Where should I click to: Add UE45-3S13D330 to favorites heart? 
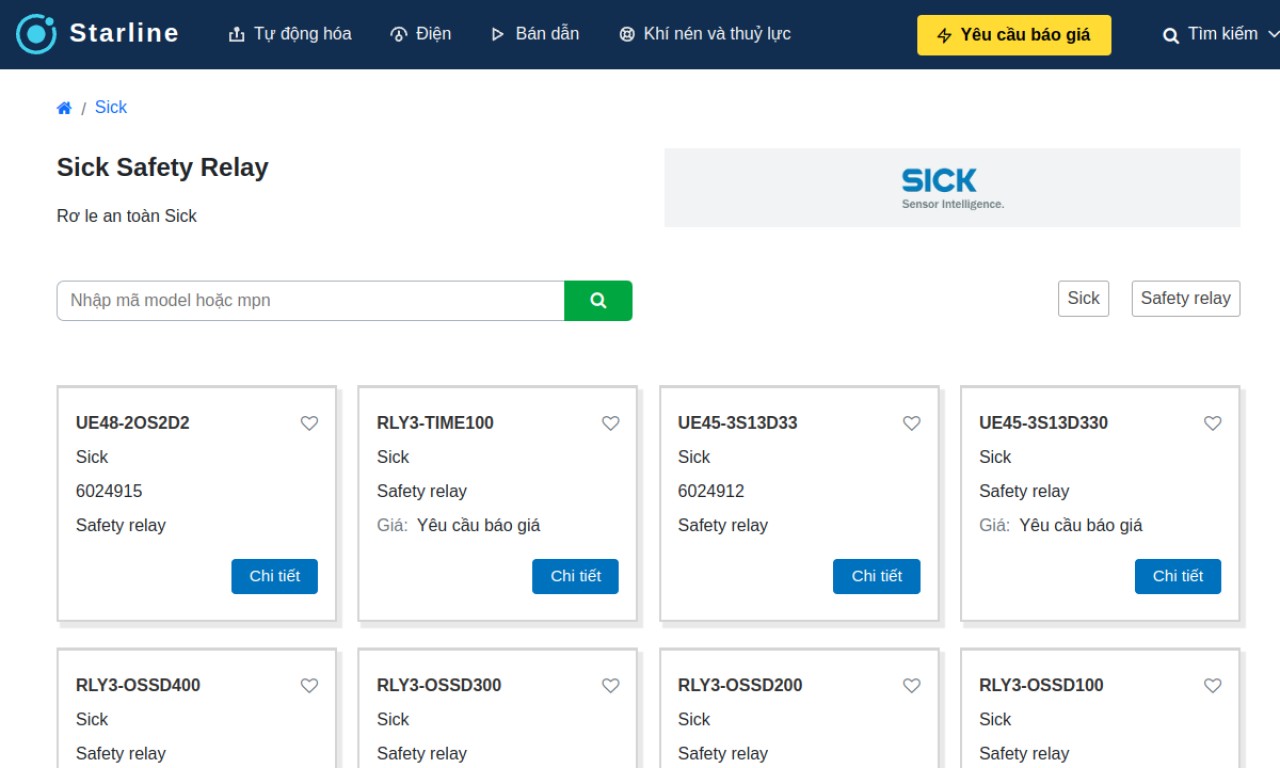[1212, 423]
